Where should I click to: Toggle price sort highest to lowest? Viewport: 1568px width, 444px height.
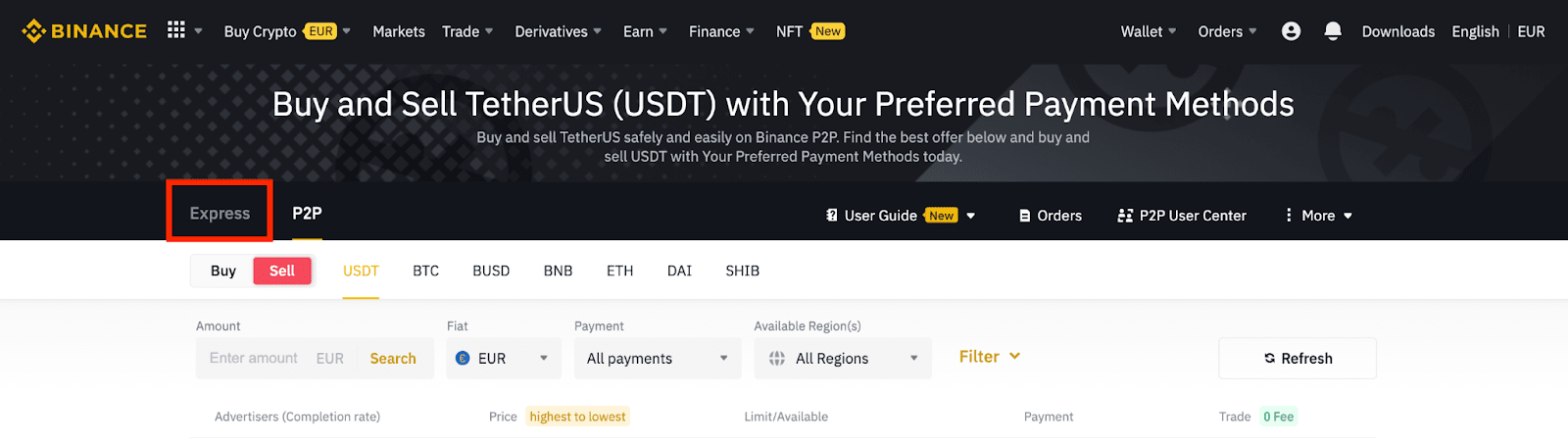coord(577,417)
